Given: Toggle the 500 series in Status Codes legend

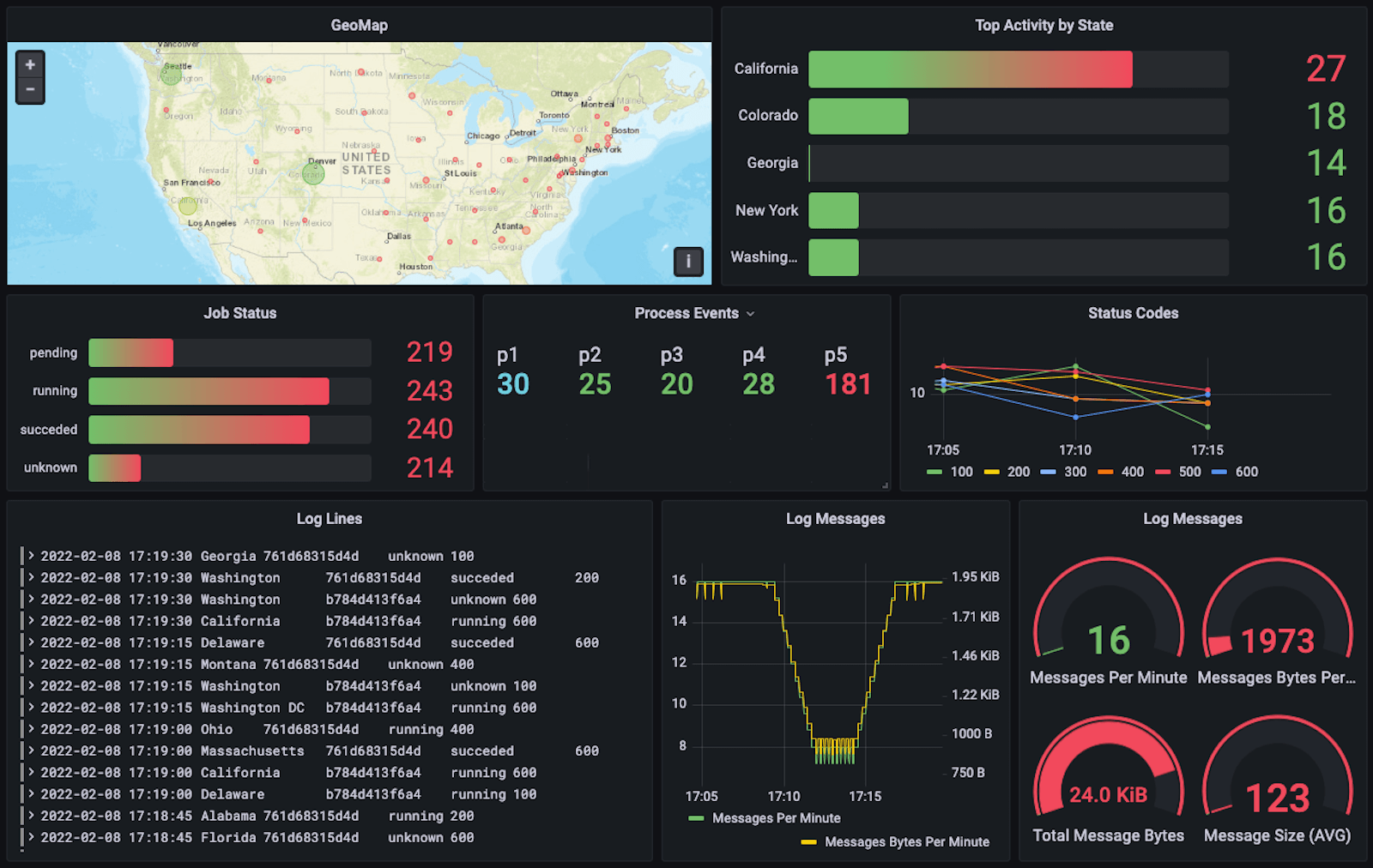Looking at the screenshot, I should pyautogui.click(x=1178, y=472).
